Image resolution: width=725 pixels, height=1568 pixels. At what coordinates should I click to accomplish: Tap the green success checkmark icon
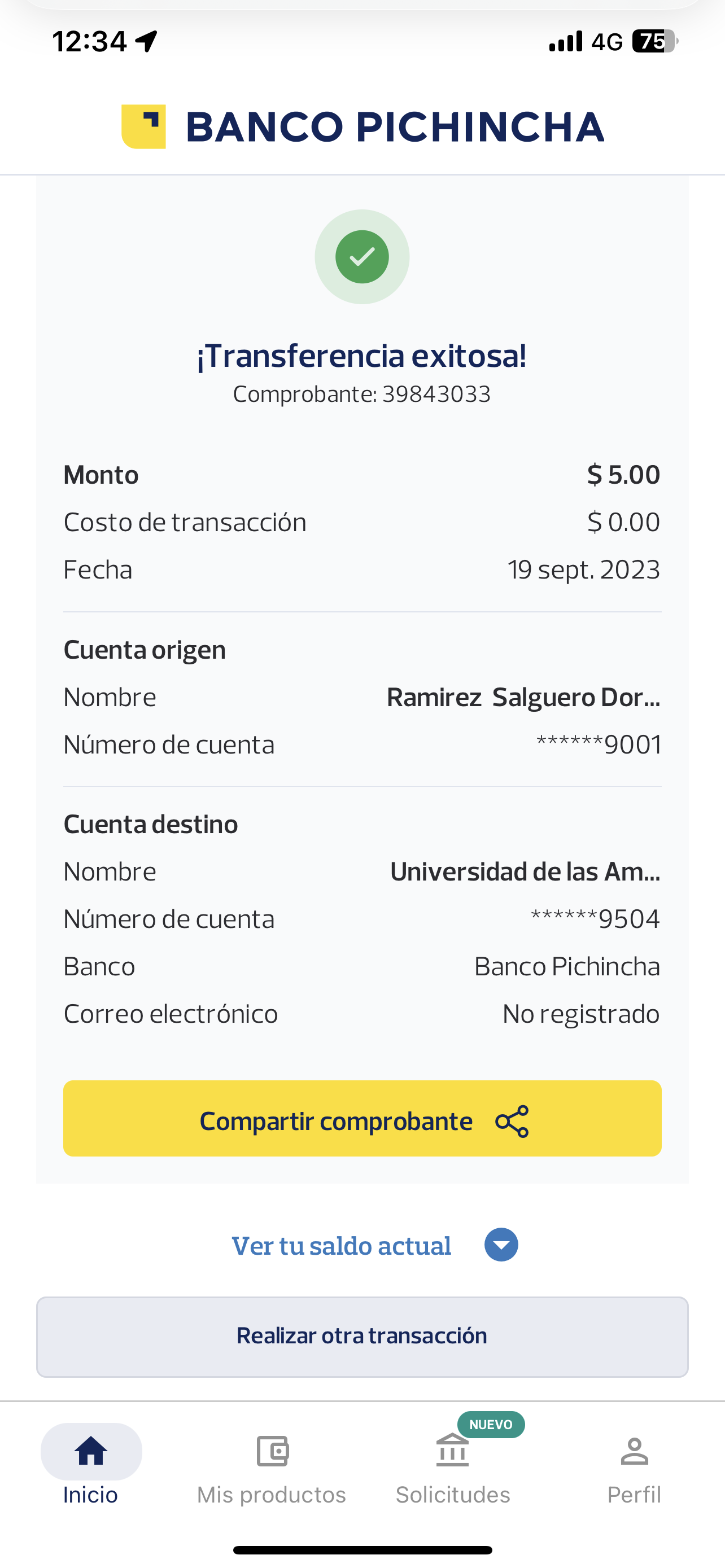[362, 257]
